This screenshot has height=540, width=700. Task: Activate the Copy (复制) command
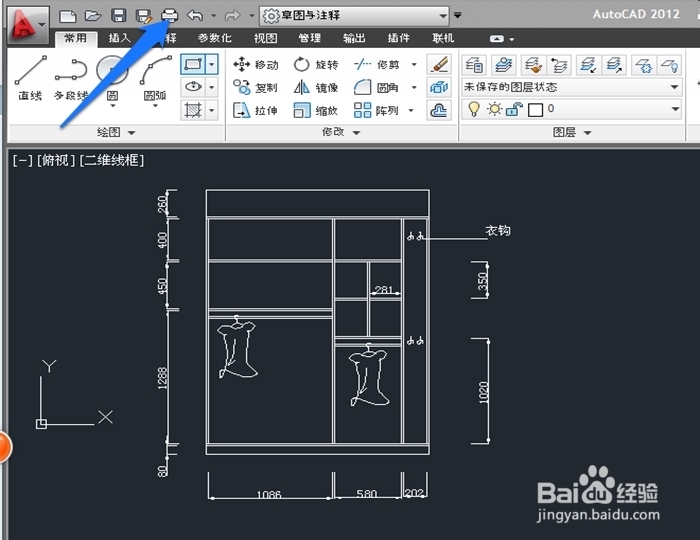[x=256, y=87]
